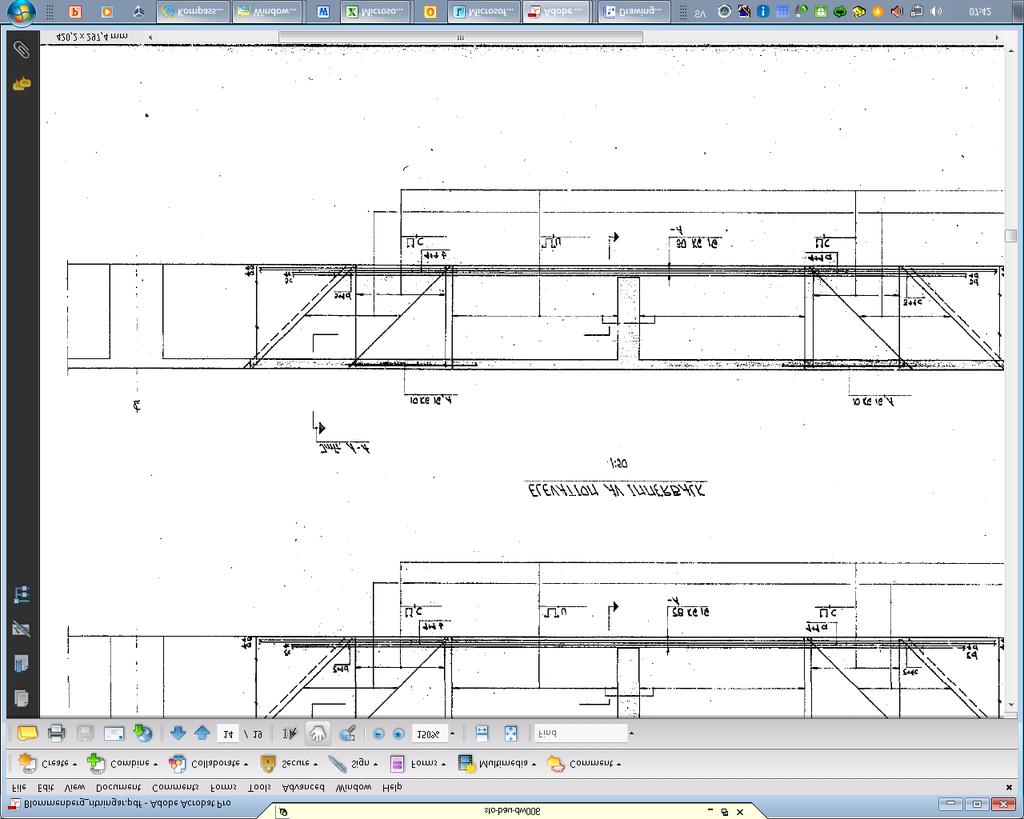The image size is (1024, 819).
Task: Click the document dimensions 420,2 x 297,4 mm label
Action: coord(93,37)
